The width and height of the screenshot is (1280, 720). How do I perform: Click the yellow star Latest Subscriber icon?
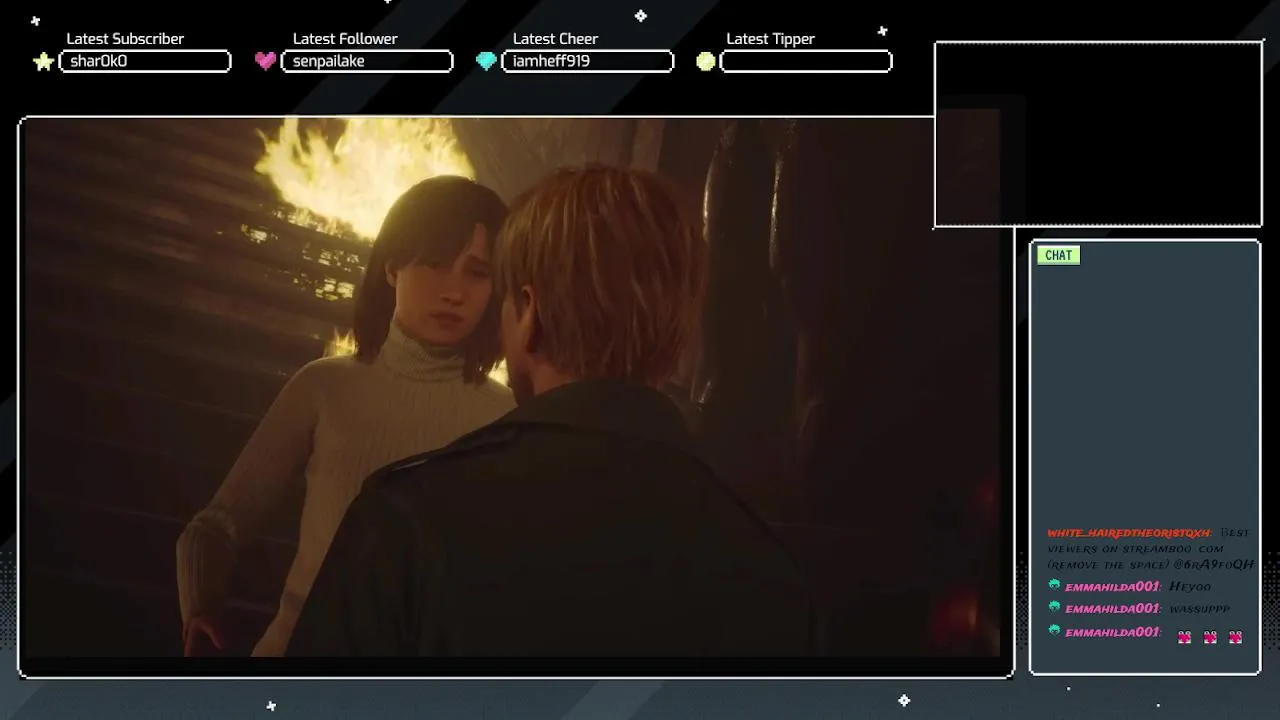coord(43,62)
